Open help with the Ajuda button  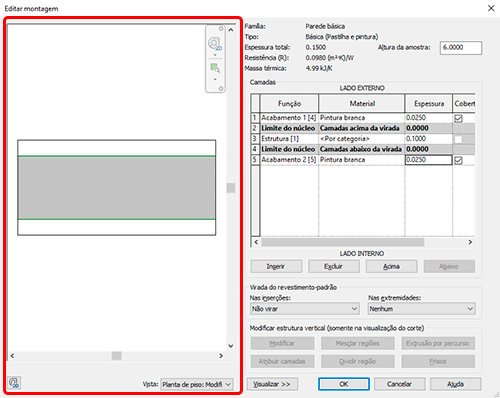pyautogui.click(x=455, y=384)
